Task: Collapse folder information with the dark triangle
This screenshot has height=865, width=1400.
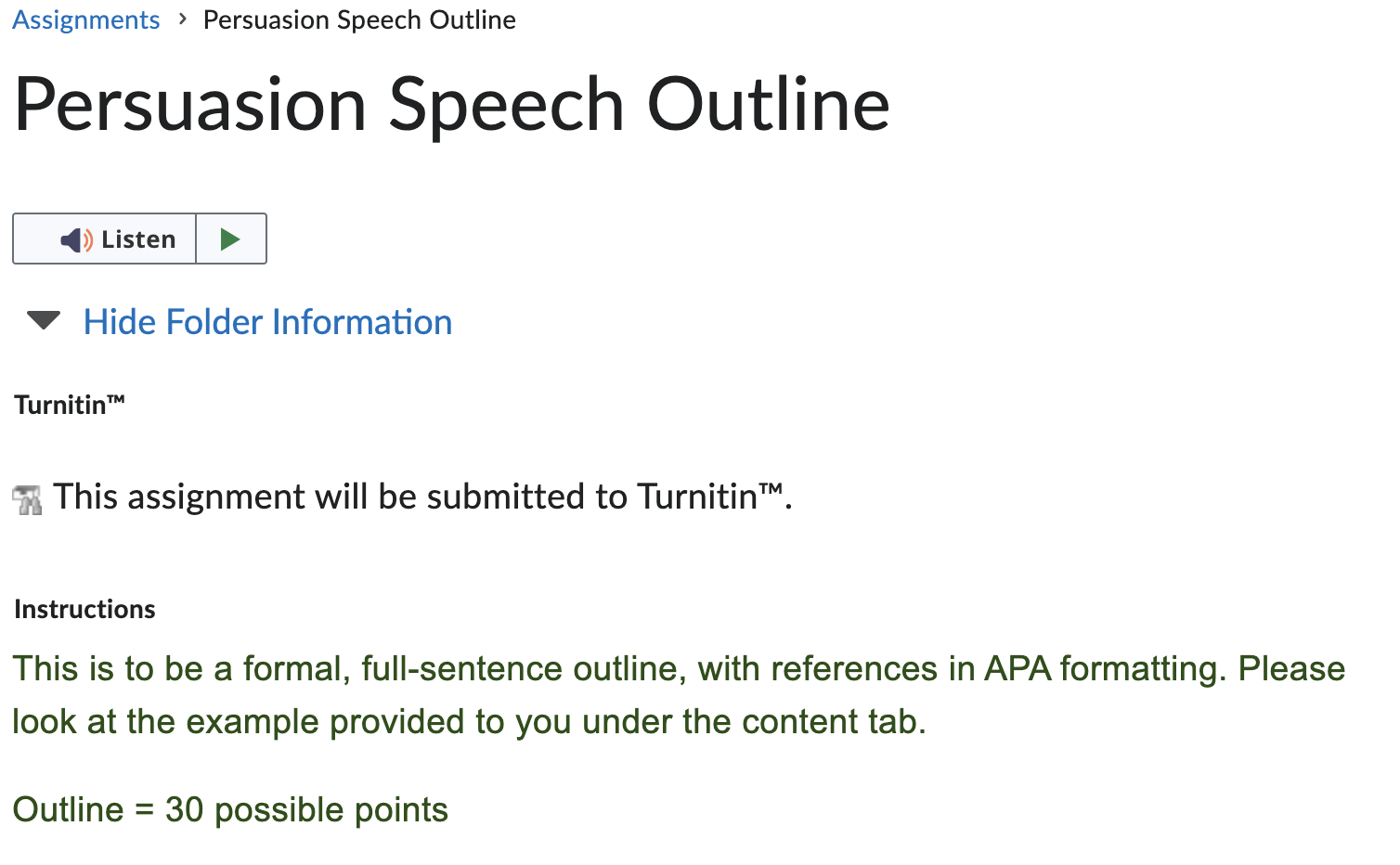Action: pos(44,321)
